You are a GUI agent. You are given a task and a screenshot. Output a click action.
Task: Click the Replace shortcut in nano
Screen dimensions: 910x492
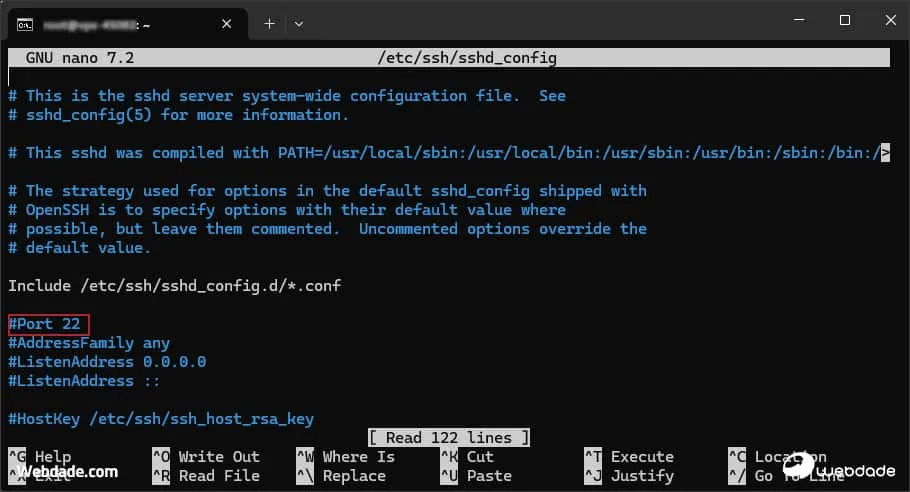tap(354, 476)
